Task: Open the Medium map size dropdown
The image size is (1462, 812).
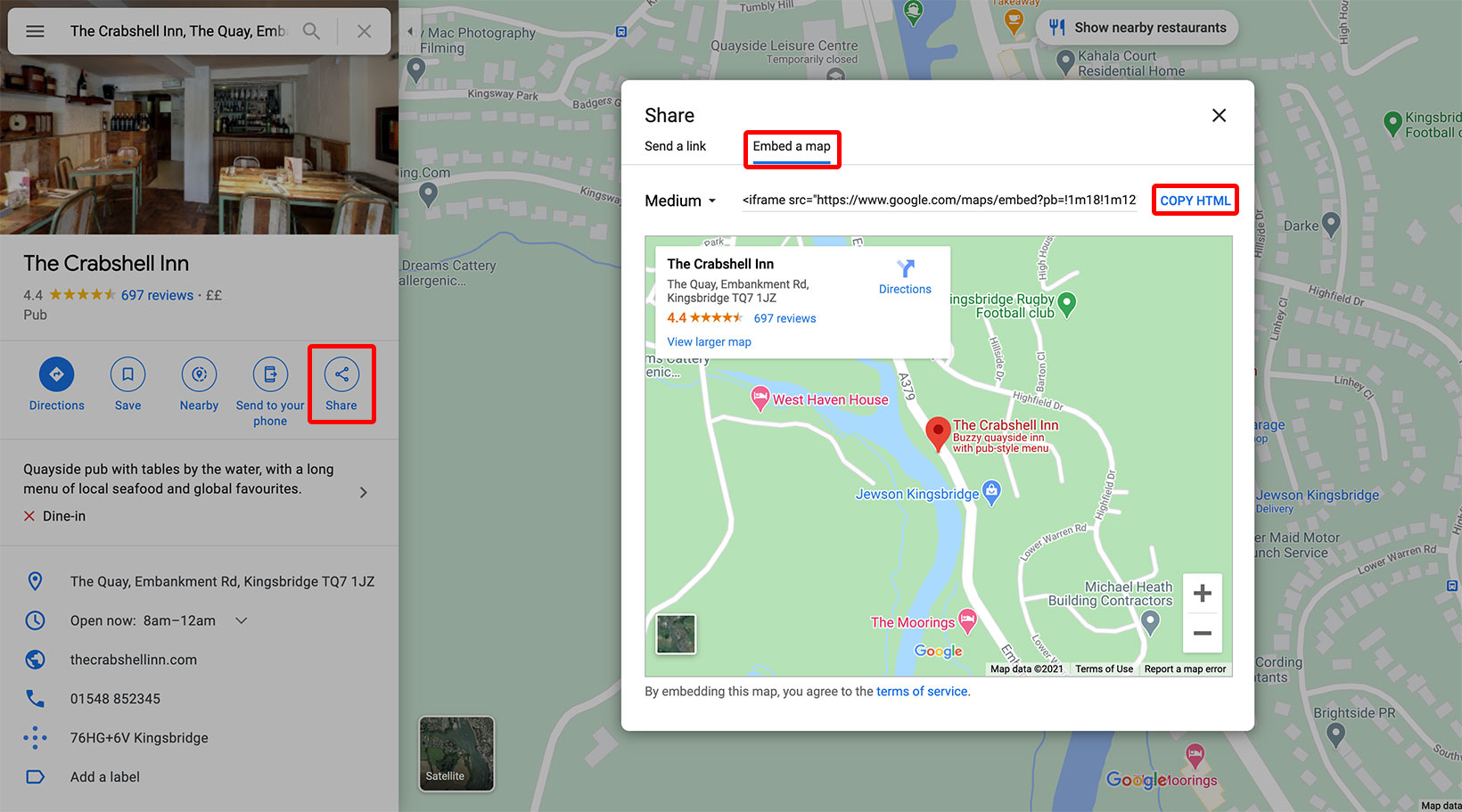Action: pyautogui.click(x=680, y=201)
